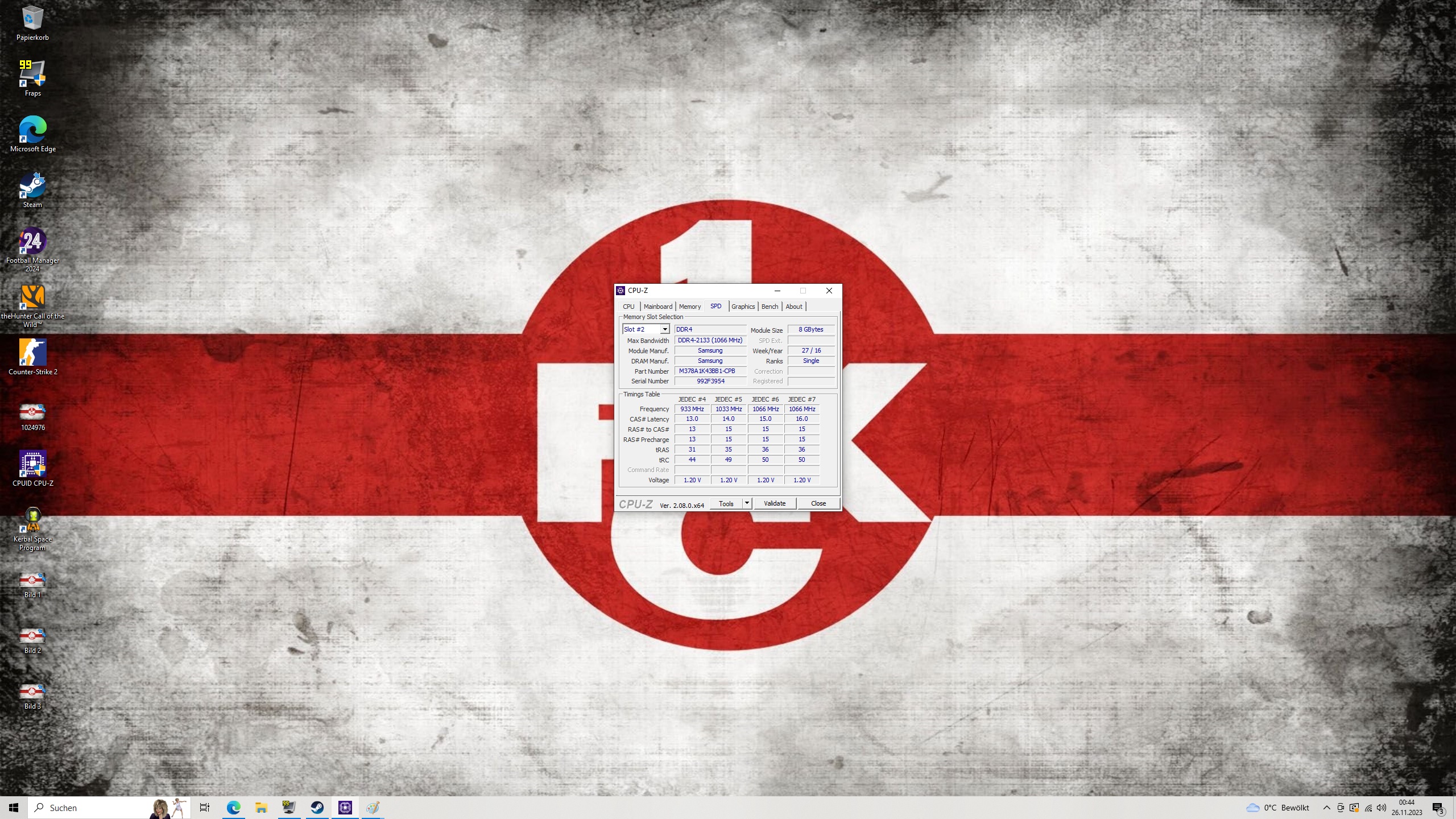Screen dimensions: 1456x819
Task: Open the Bench tab
Action: (770, 307)
